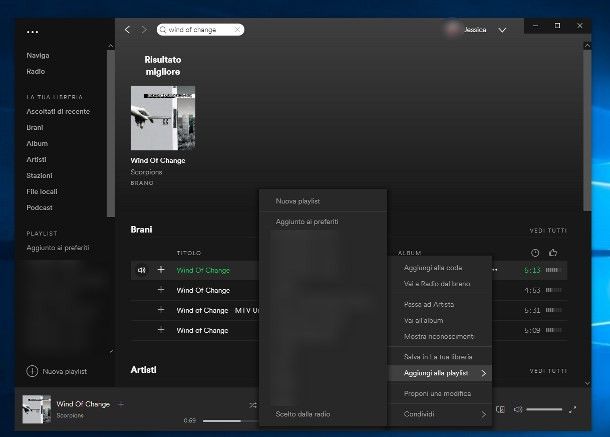Click the three-dots more button on playing row

point(495,270)
